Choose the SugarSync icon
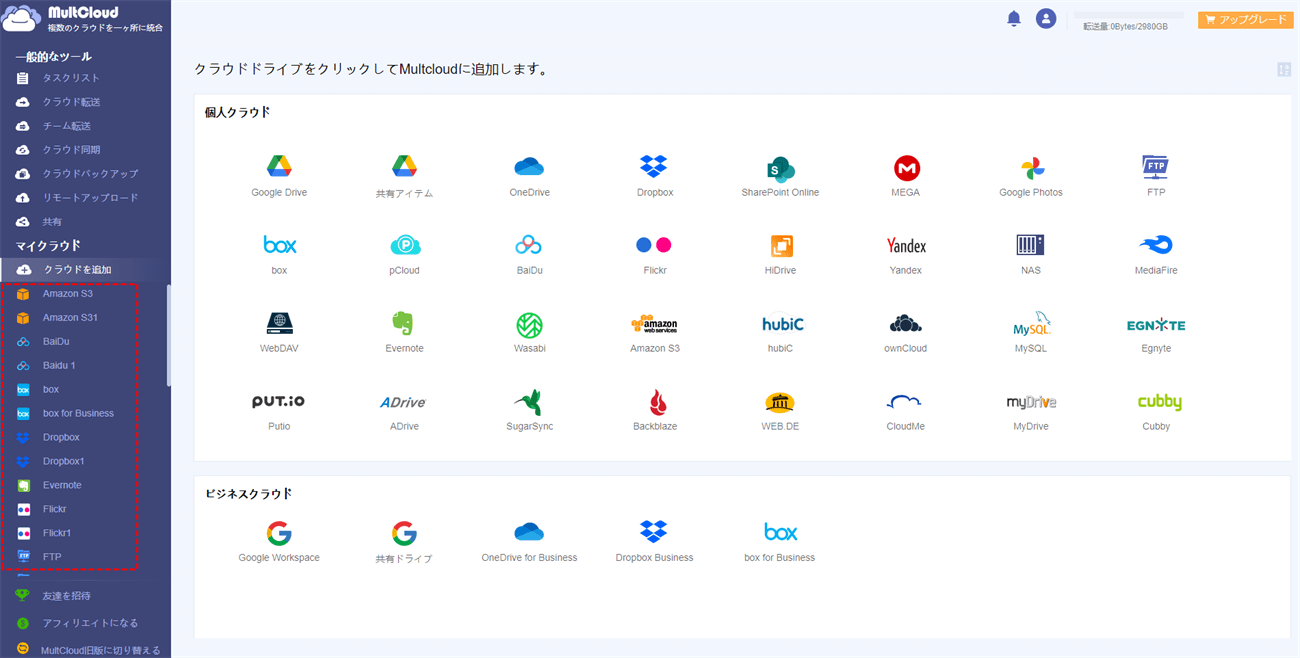The height and width of the screenshot is (658, 1300). 528,402
